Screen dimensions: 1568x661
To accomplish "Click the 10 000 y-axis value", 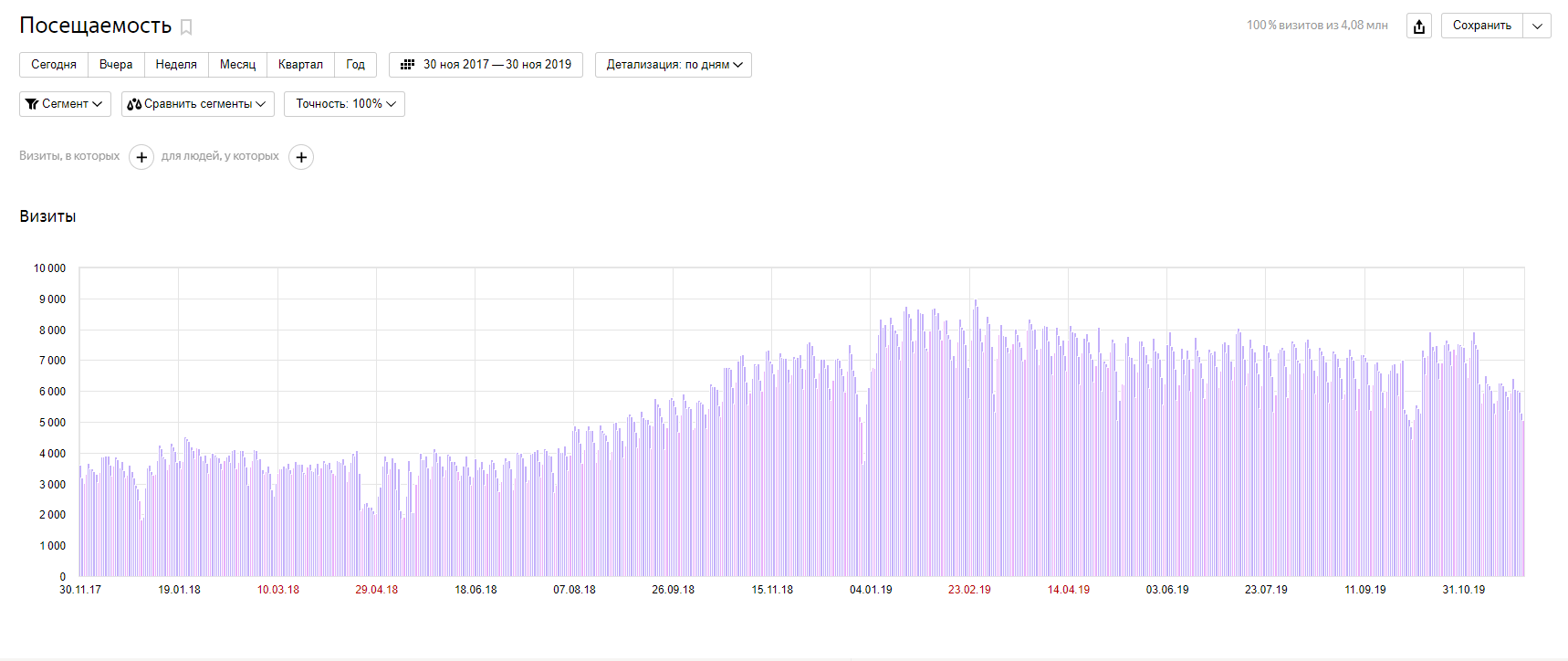I will point(50,268).
